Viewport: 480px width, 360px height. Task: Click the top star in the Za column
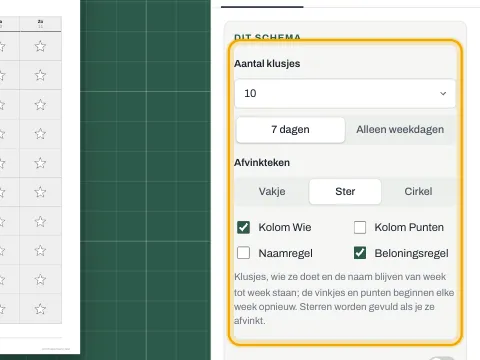point(40,46)
